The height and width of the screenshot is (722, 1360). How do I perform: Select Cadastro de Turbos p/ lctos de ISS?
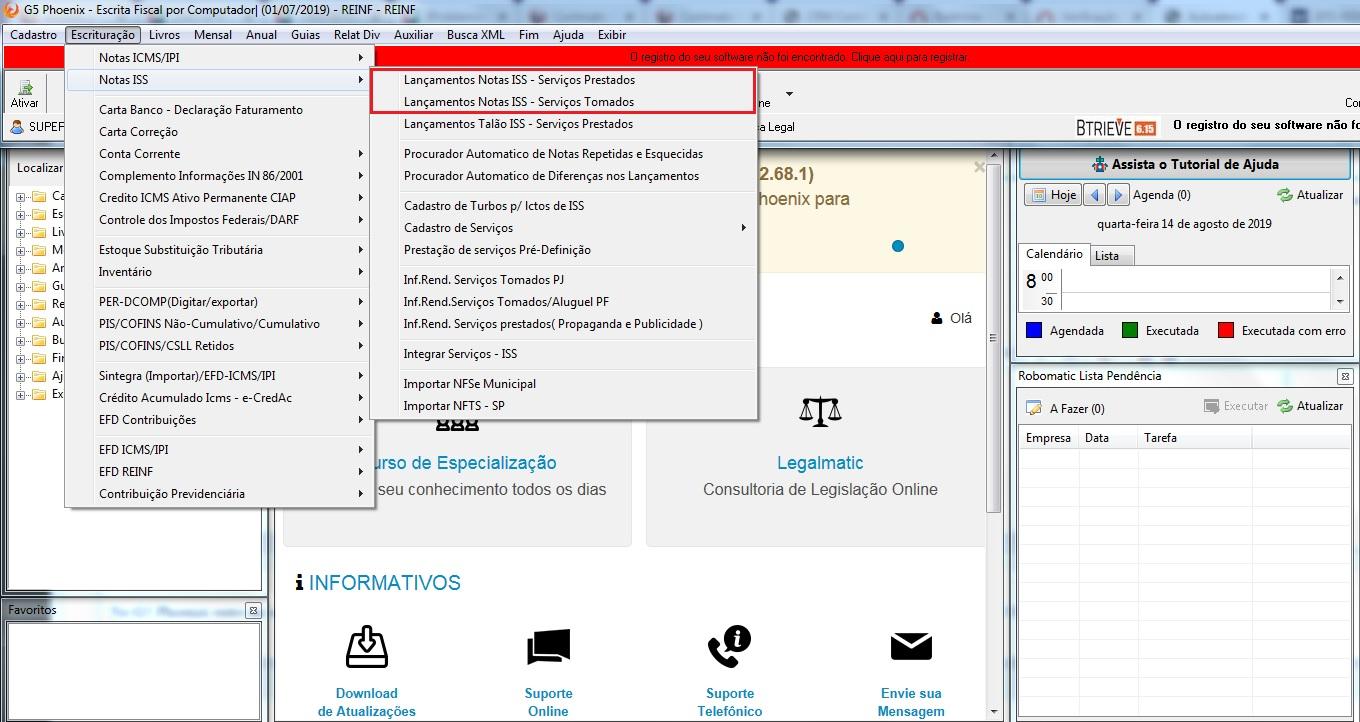pos(563,206)
